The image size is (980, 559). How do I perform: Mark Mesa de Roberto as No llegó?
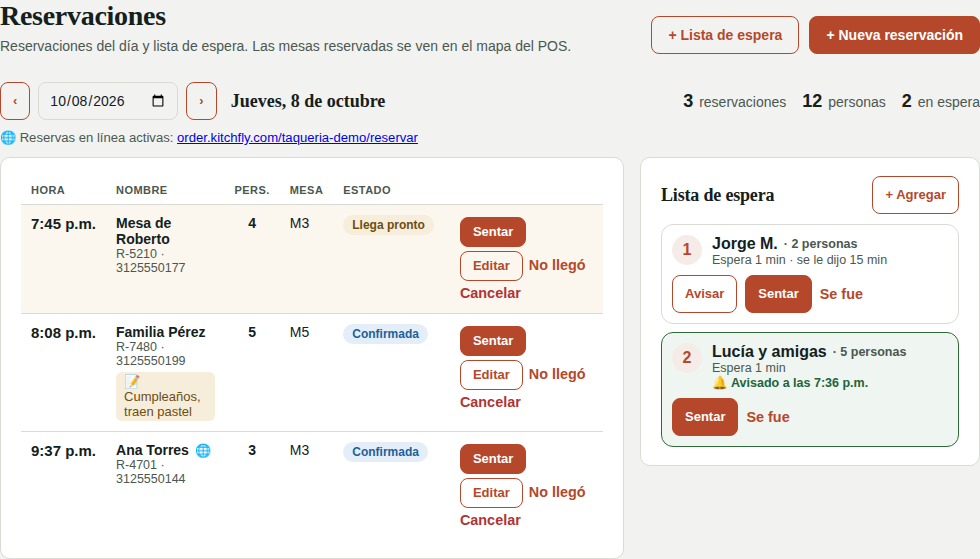pos(557,265)
